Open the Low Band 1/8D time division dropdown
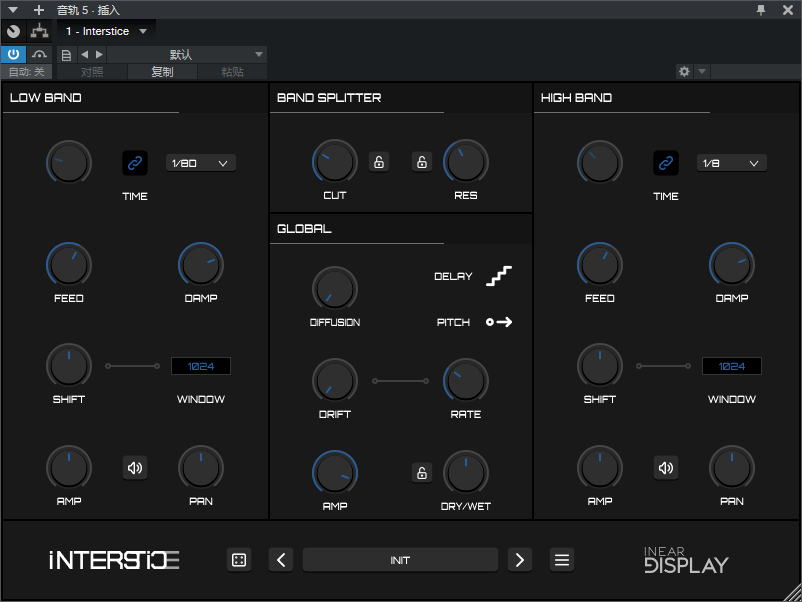This screenshot has height=602, width=802. tap(200, 163)
